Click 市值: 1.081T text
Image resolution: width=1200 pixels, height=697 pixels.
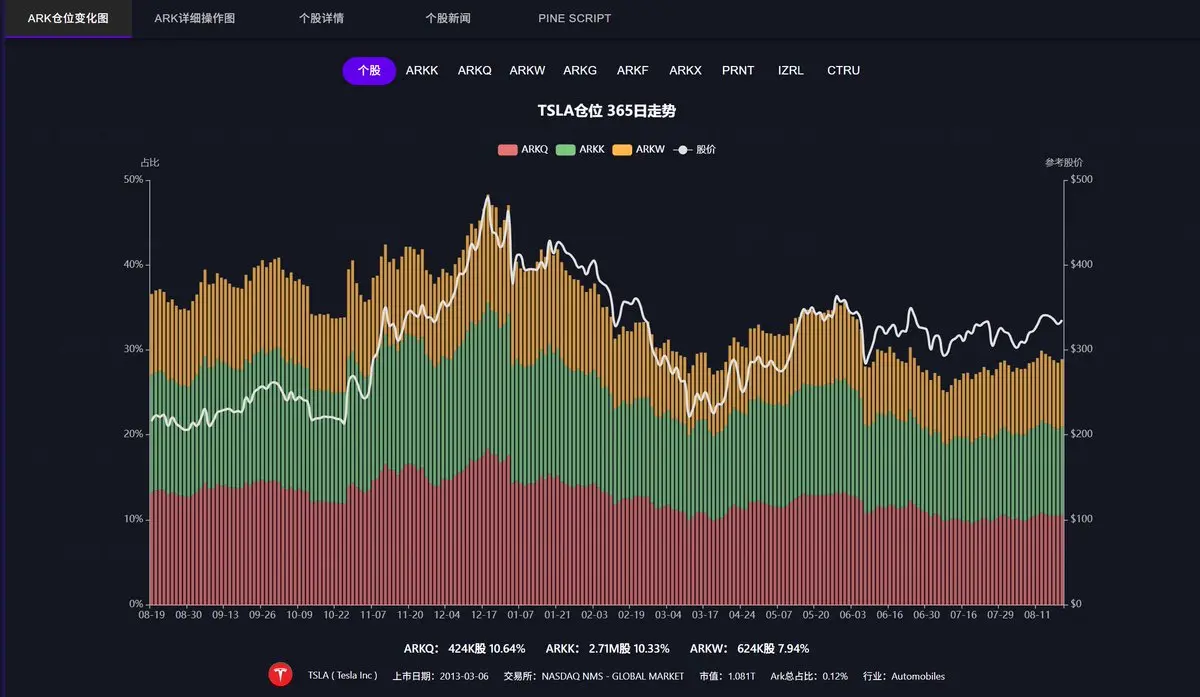(x=726, y=676)
